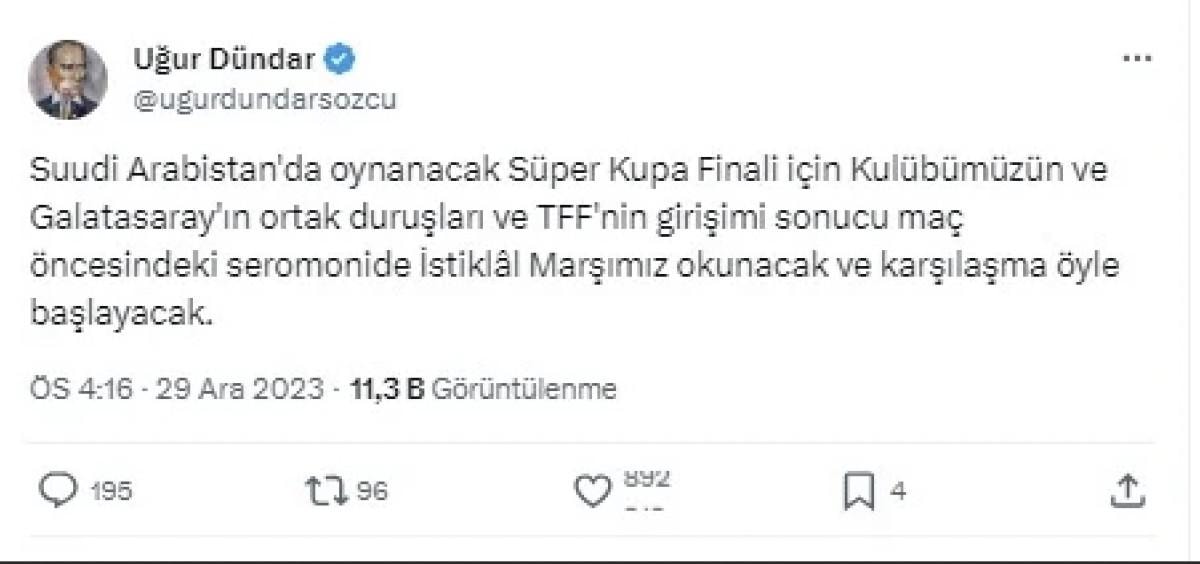Click the Görüntülenme label
The image size is (1200, 564).
point(523,389)
